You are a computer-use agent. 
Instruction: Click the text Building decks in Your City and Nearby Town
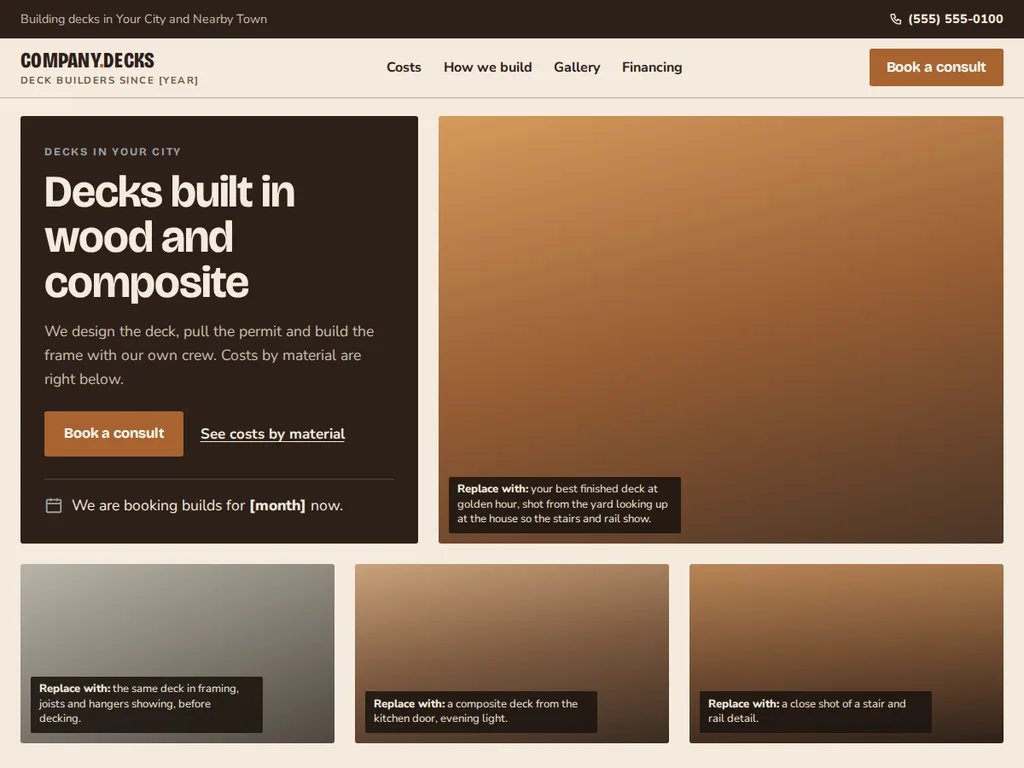[x=144, y=19]
